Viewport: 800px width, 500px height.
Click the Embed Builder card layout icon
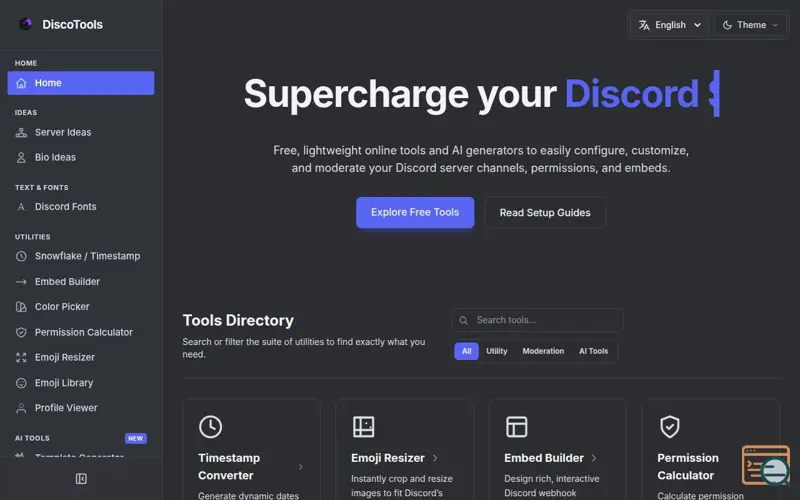[x=516, y=427]
